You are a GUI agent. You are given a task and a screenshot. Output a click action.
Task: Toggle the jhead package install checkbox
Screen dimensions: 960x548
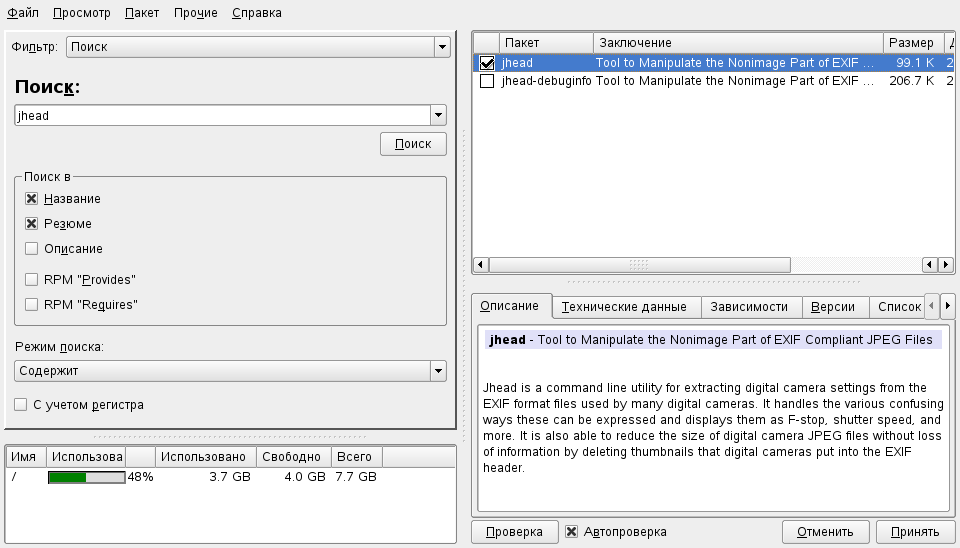click(487, 63)
